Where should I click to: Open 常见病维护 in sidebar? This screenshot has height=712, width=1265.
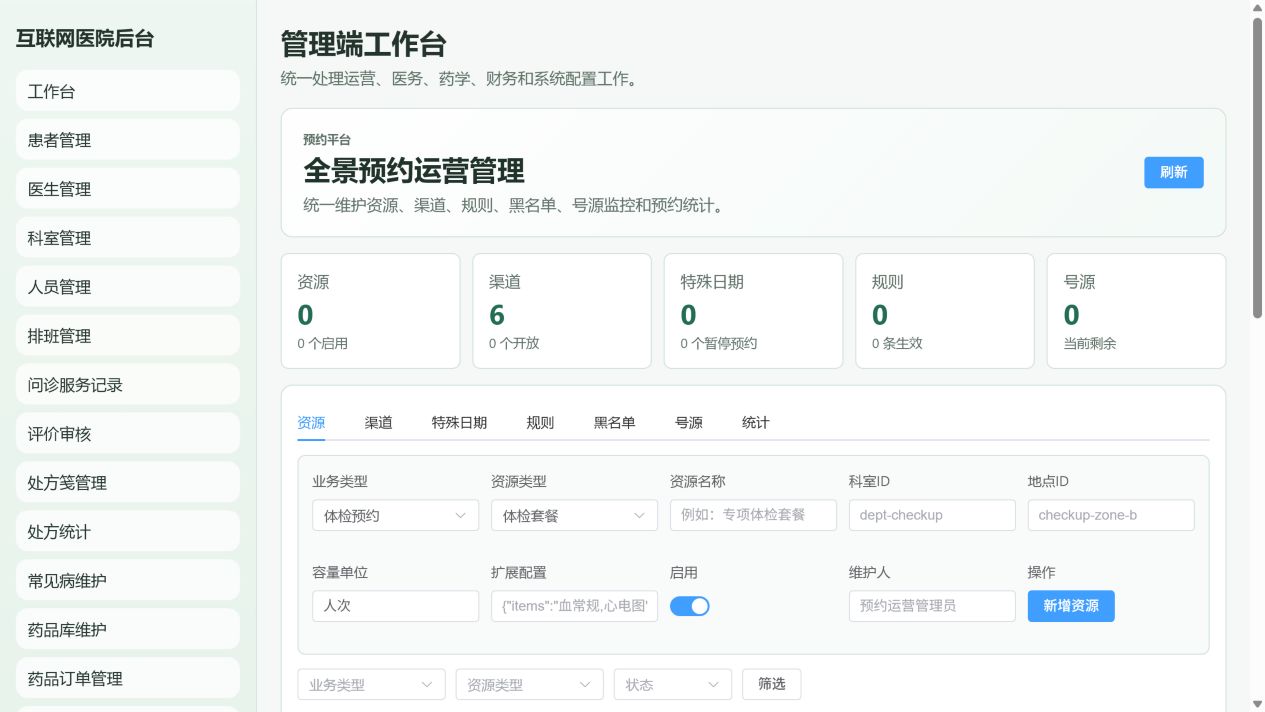128,581
